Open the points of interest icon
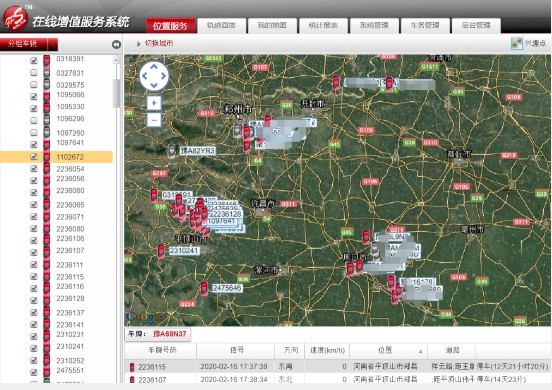Viewport: 552px width, 390px height. tap(516, 44)
